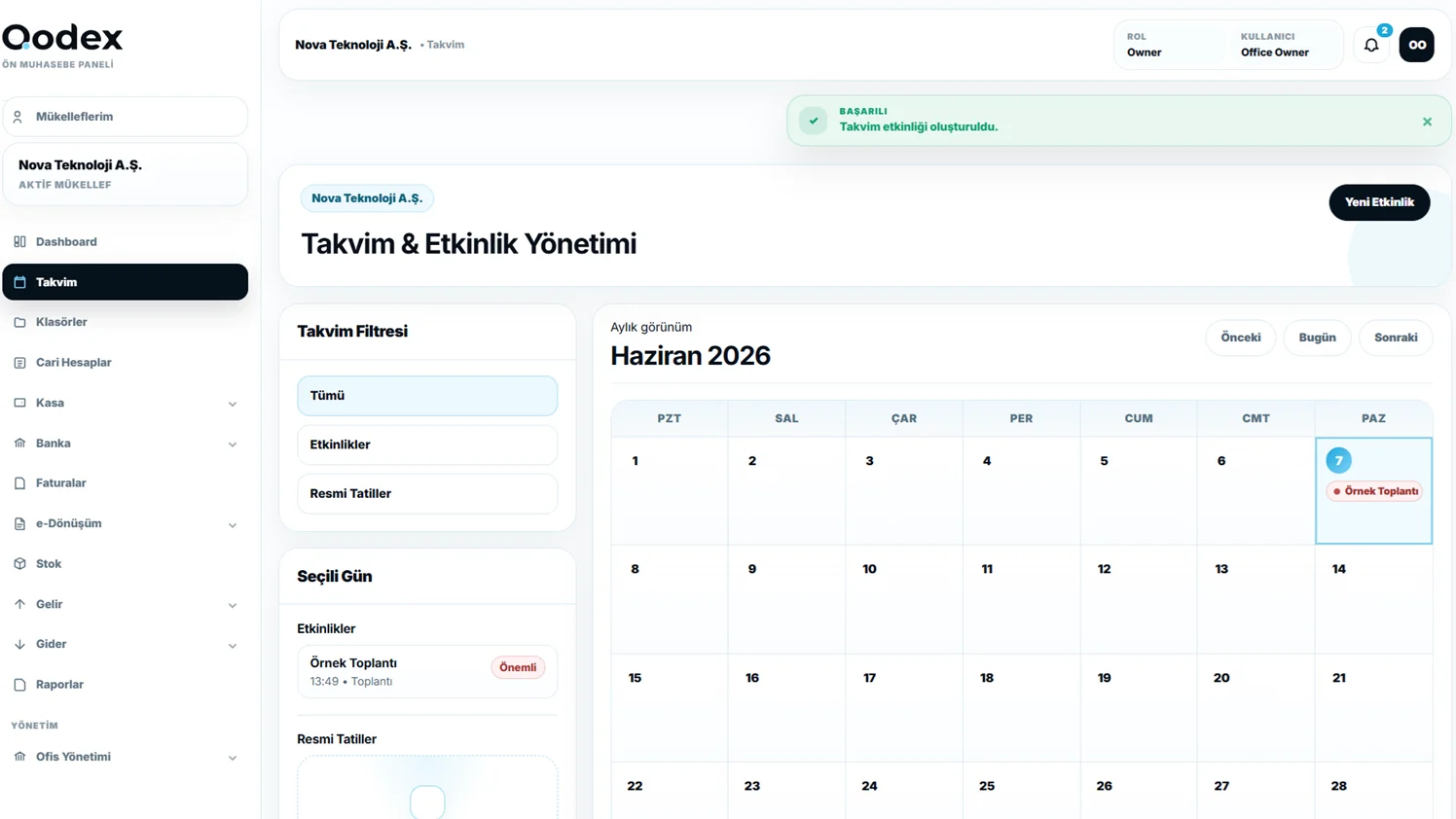Open Faturalar in the sidebar
Viewport: 1456px width, 819px height.
click(x=125, y=483)
